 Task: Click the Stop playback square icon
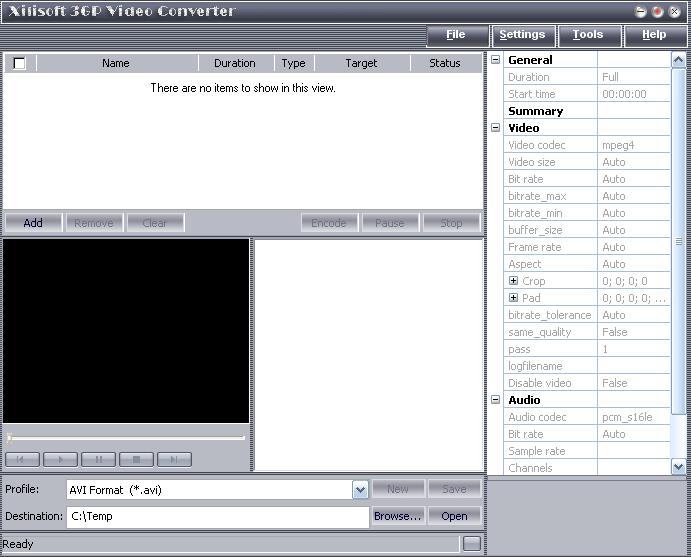pyautogui.click(x=136, y=459)
